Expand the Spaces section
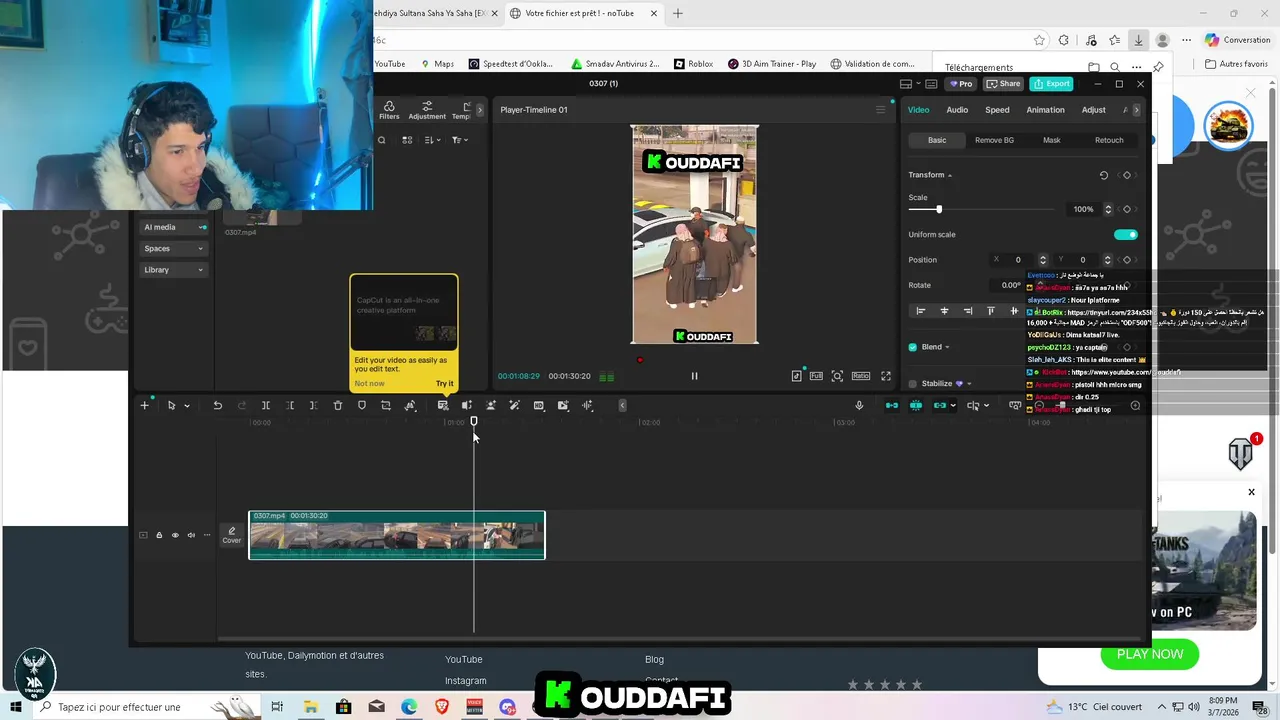This screenshot has width=1280, height=720. click(173, 248)
